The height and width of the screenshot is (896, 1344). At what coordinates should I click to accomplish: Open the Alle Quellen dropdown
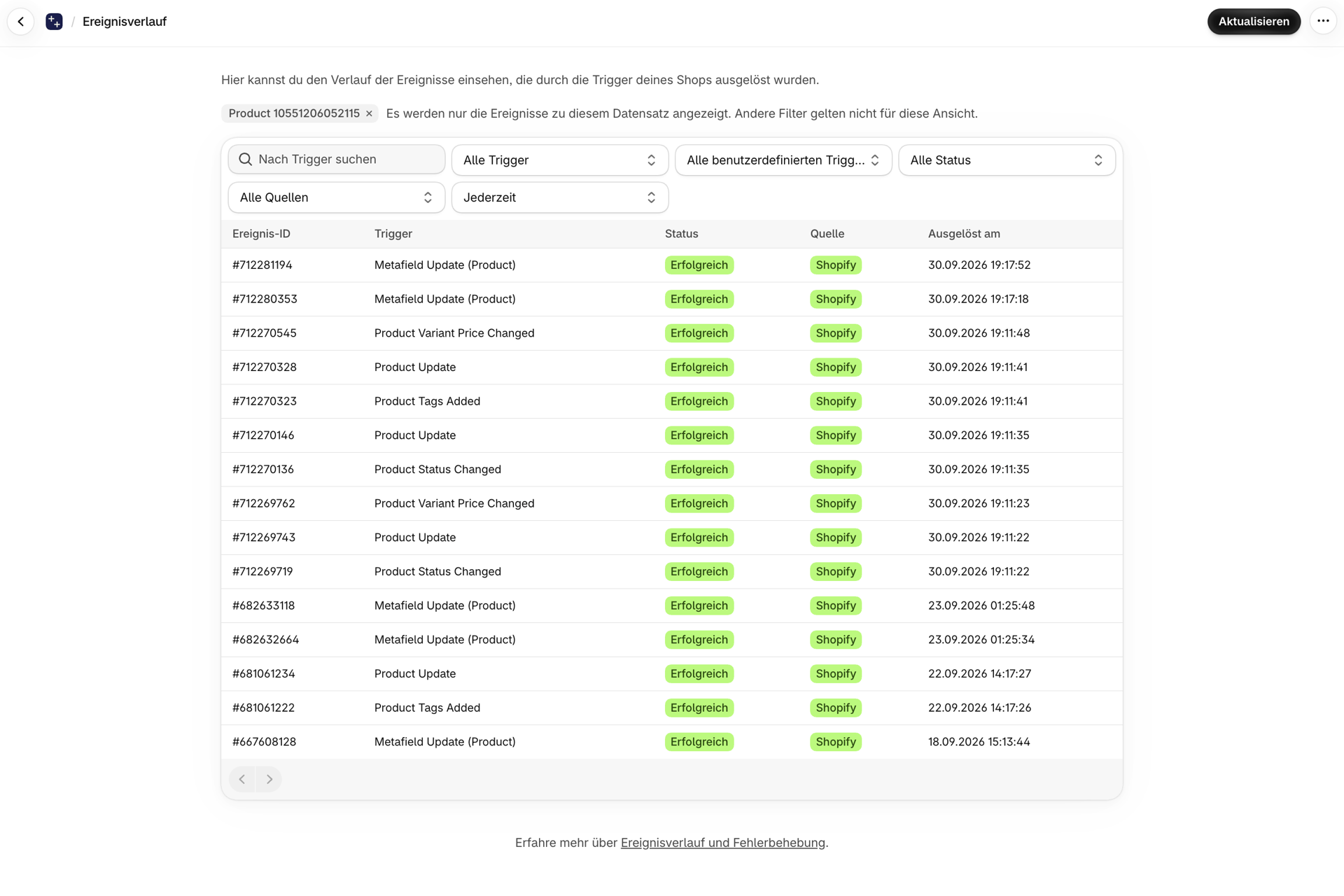click(x=337, y=197)
